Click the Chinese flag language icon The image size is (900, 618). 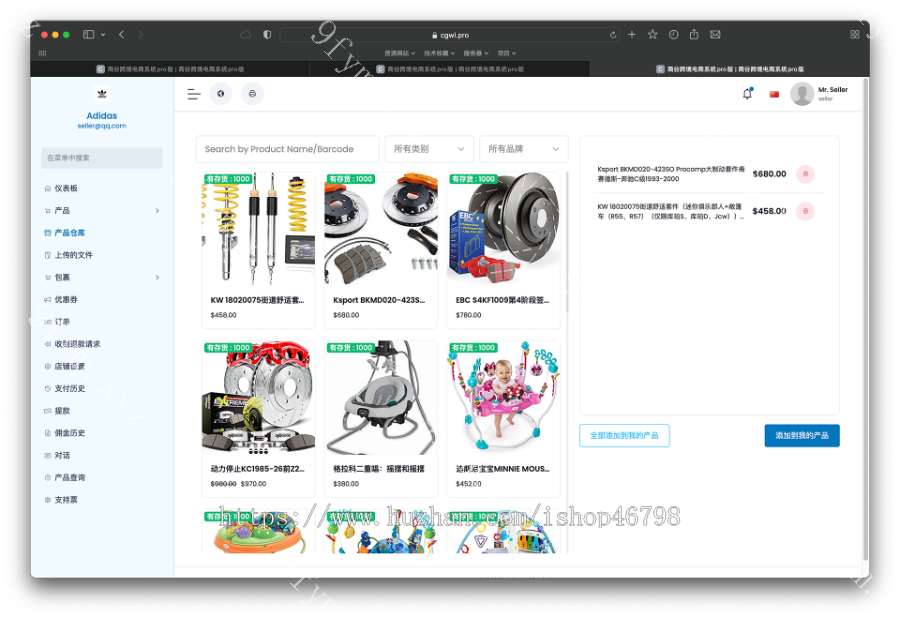coord(774,94)
